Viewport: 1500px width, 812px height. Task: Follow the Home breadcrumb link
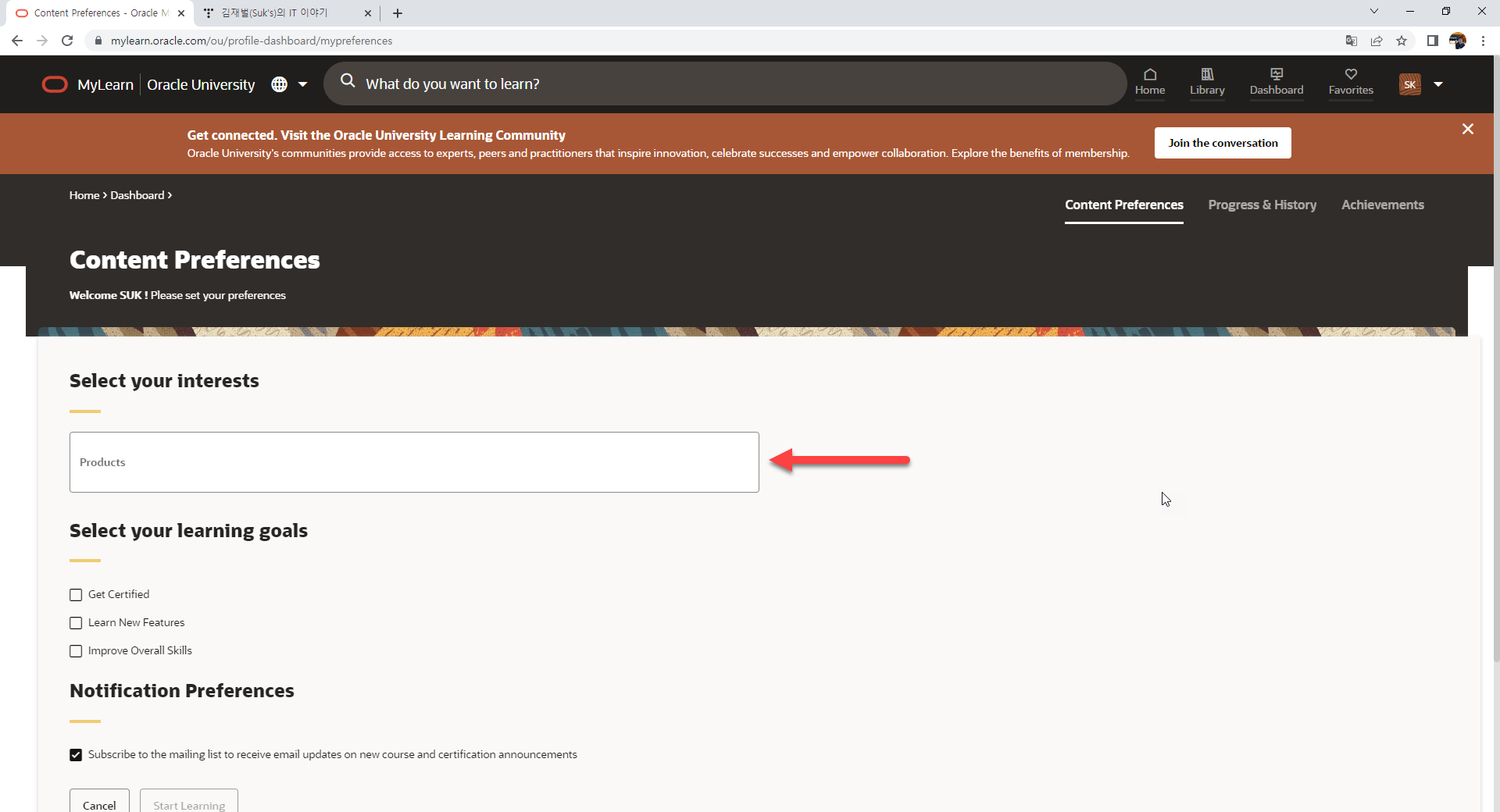tap(84, 195)
